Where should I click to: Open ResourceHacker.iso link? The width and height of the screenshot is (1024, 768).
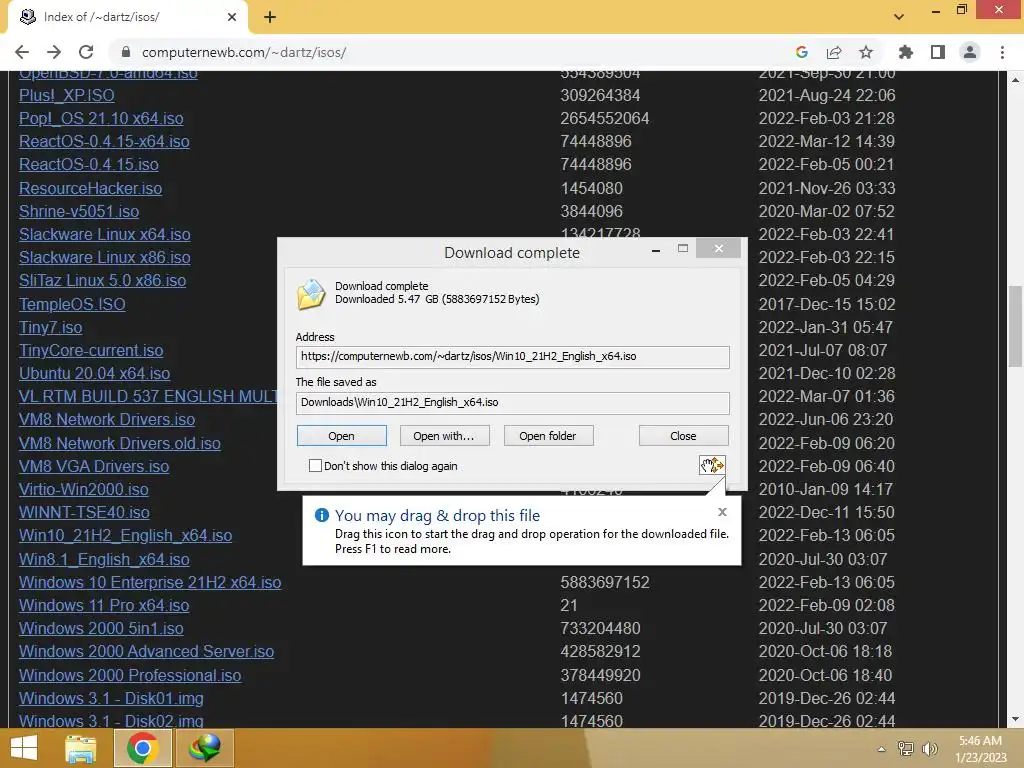[91, 188]
